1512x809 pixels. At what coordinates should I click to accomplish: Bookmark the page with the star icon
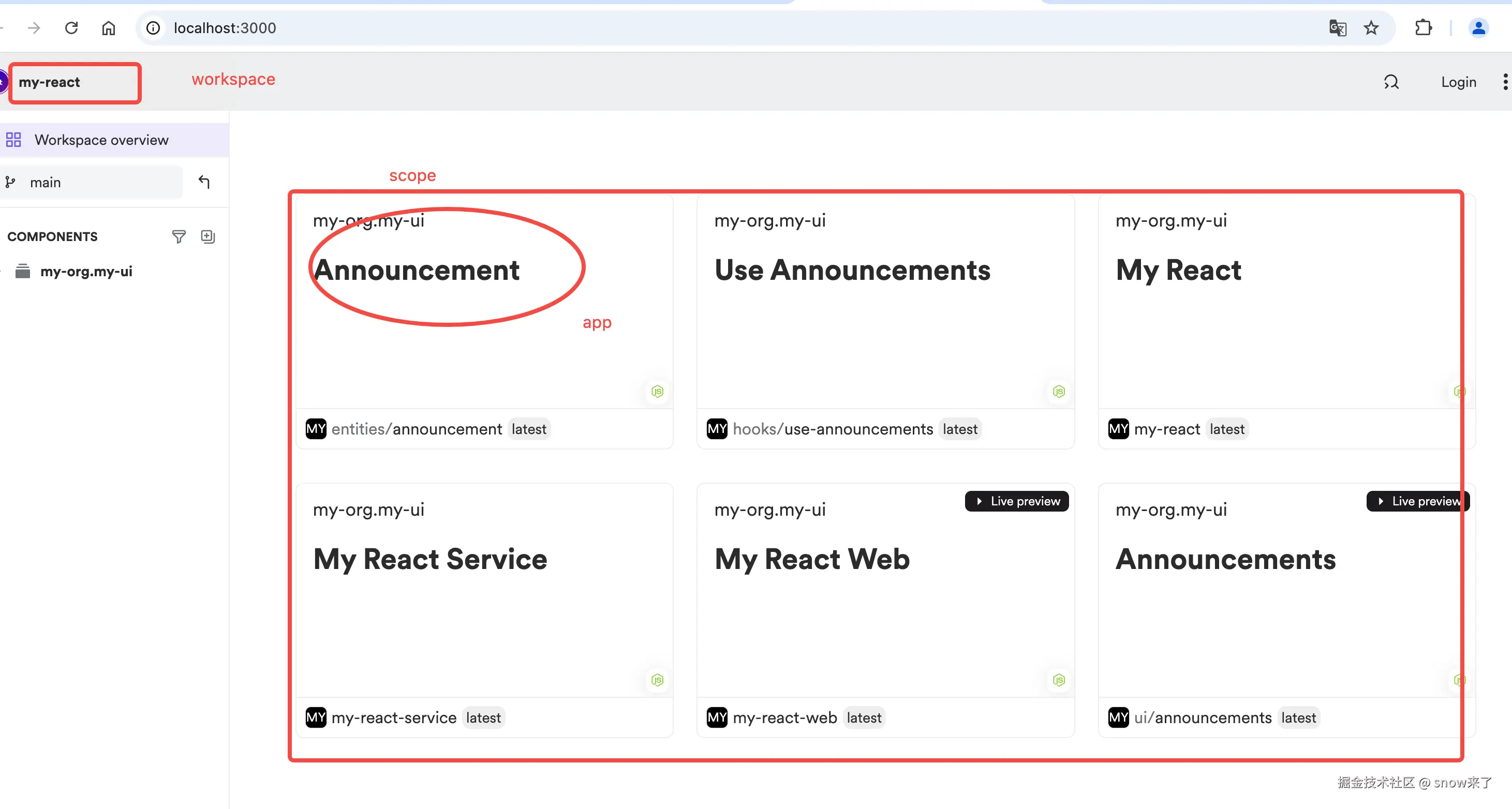point(1371,27)
